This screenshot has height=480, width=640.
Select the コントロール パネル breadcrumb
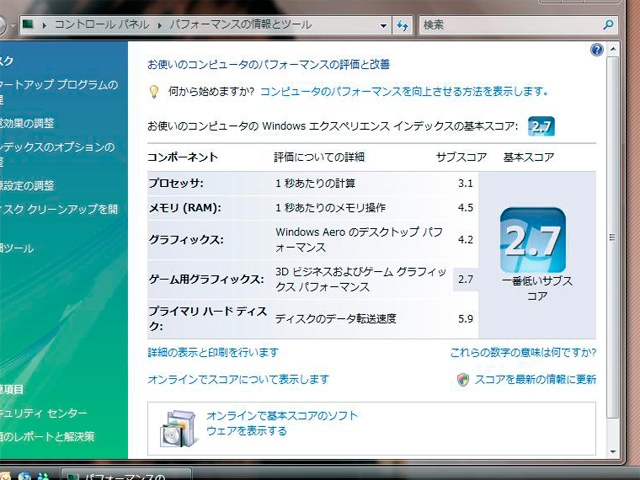(x=102, y=25)
